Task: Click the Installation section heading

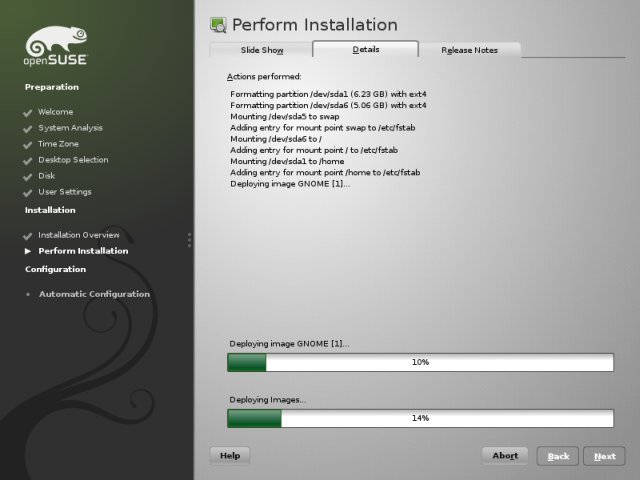Action: (x=50, y=210)
